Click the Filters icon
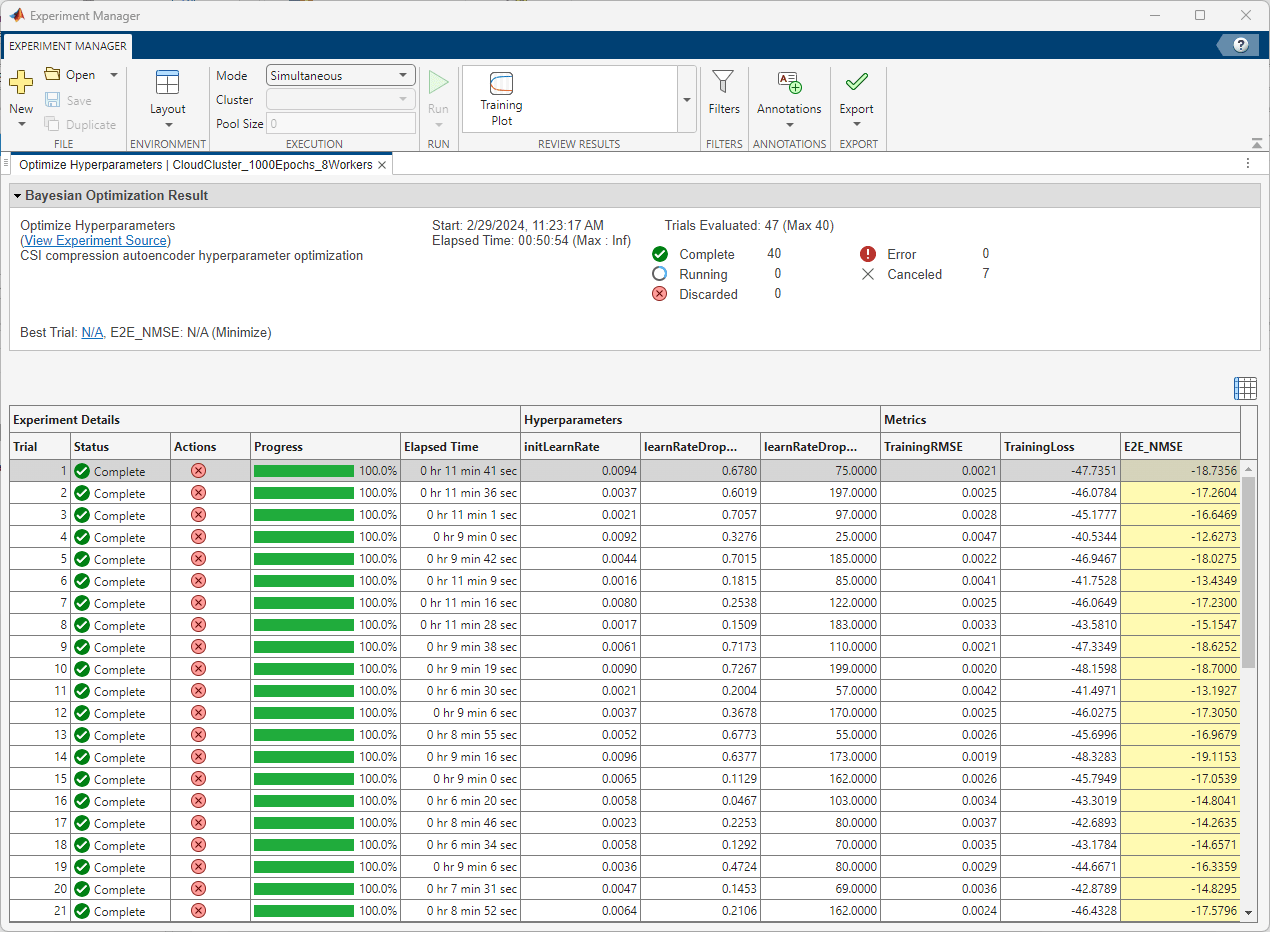Viewport: 1270px width, 932px height. [723, 95]
